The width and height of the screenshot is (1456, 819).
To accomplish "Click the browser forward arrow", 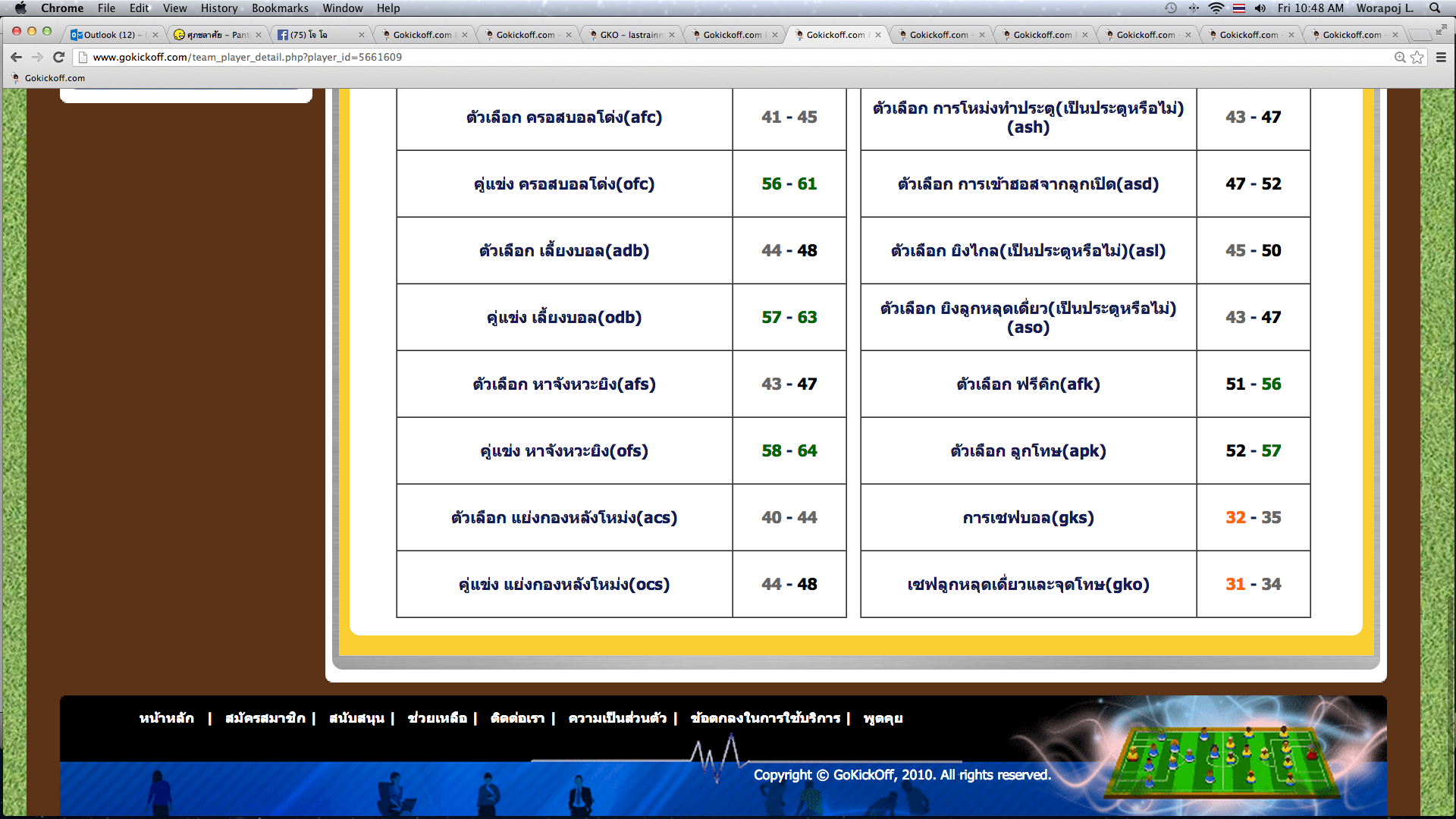I will point(37,57).
